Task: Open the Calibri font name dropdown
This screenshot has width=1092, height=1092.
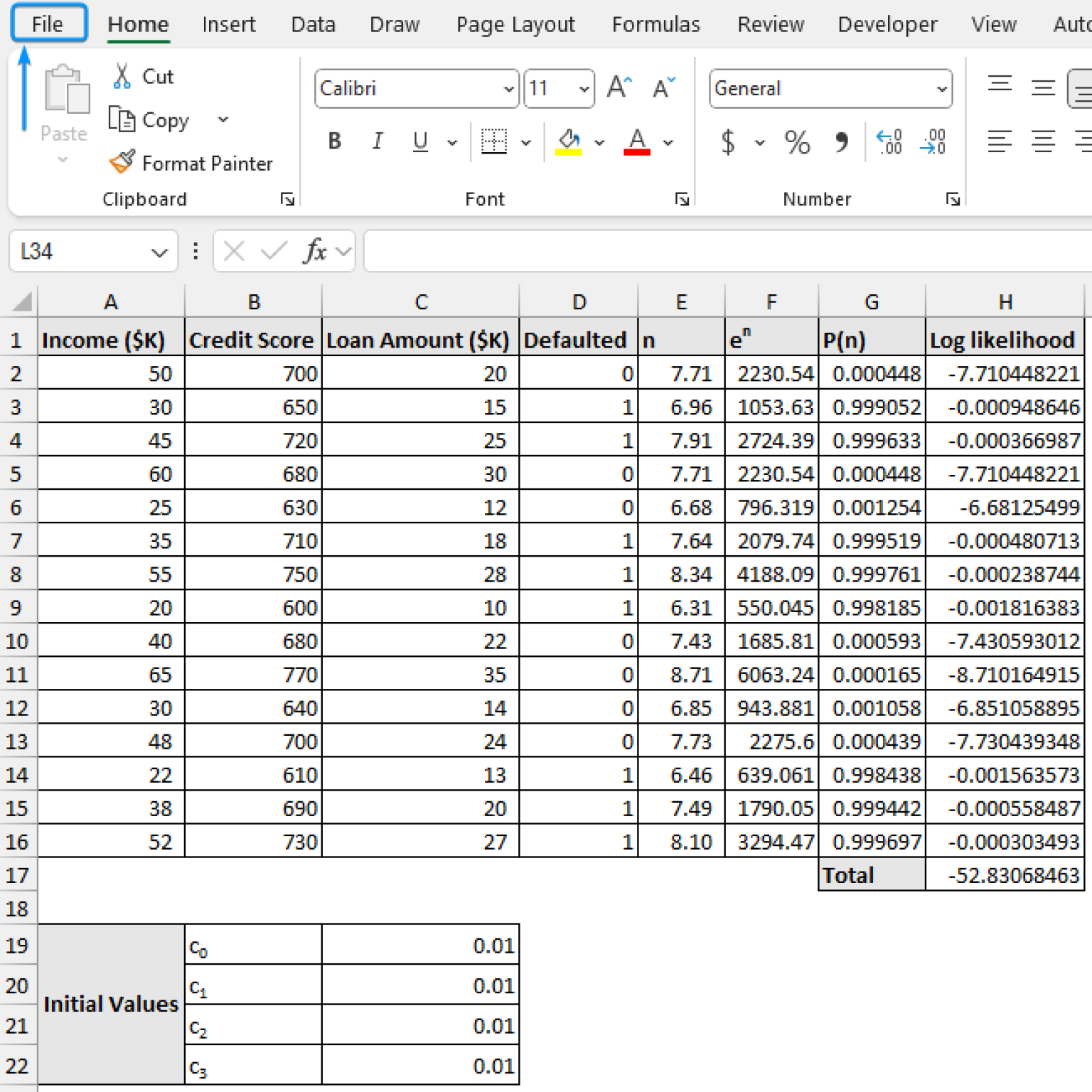Action: 509,88
